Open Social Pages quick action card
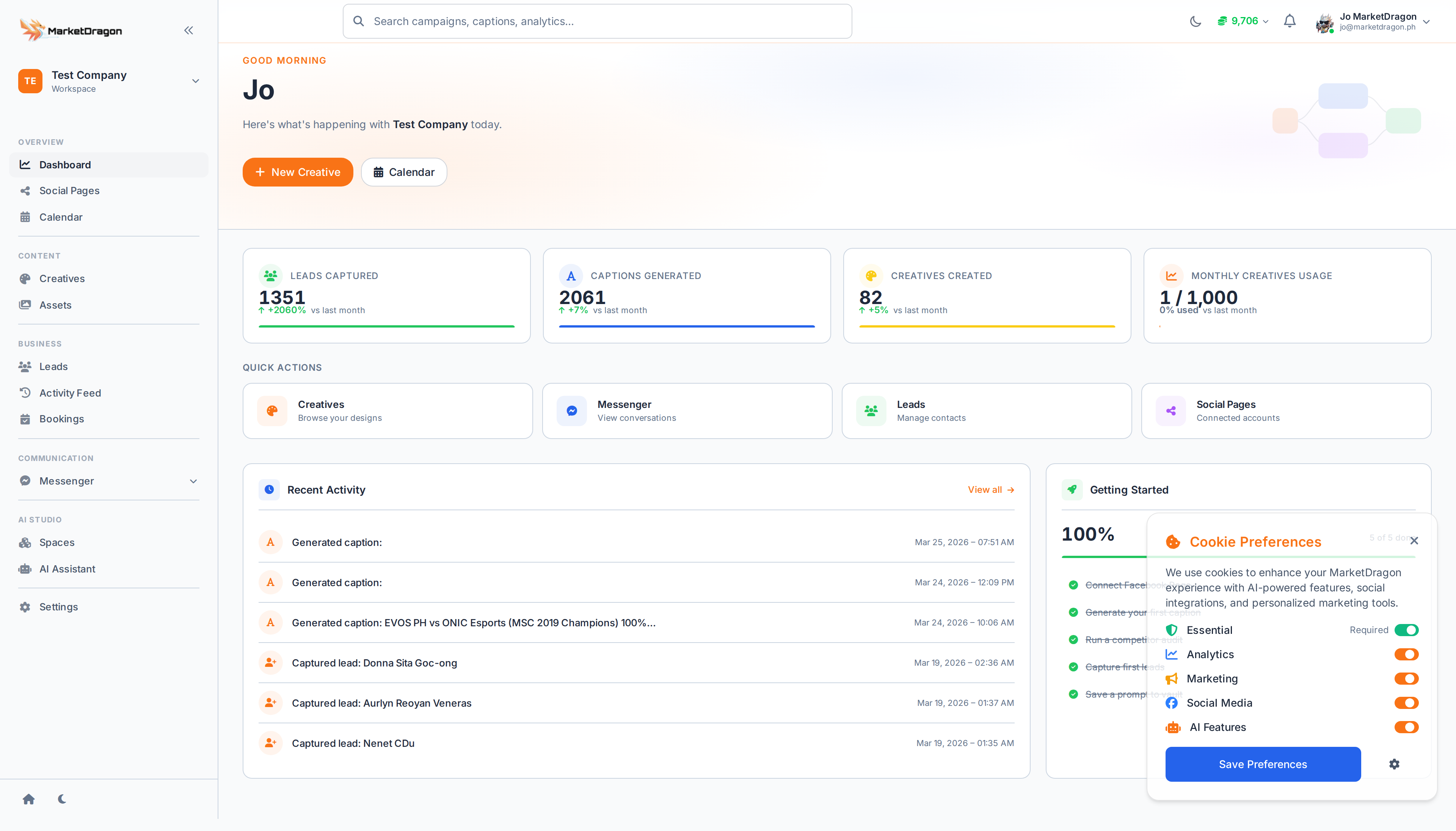The width and height of the screenshot is (1456, 831). [x=1287, y=411]
